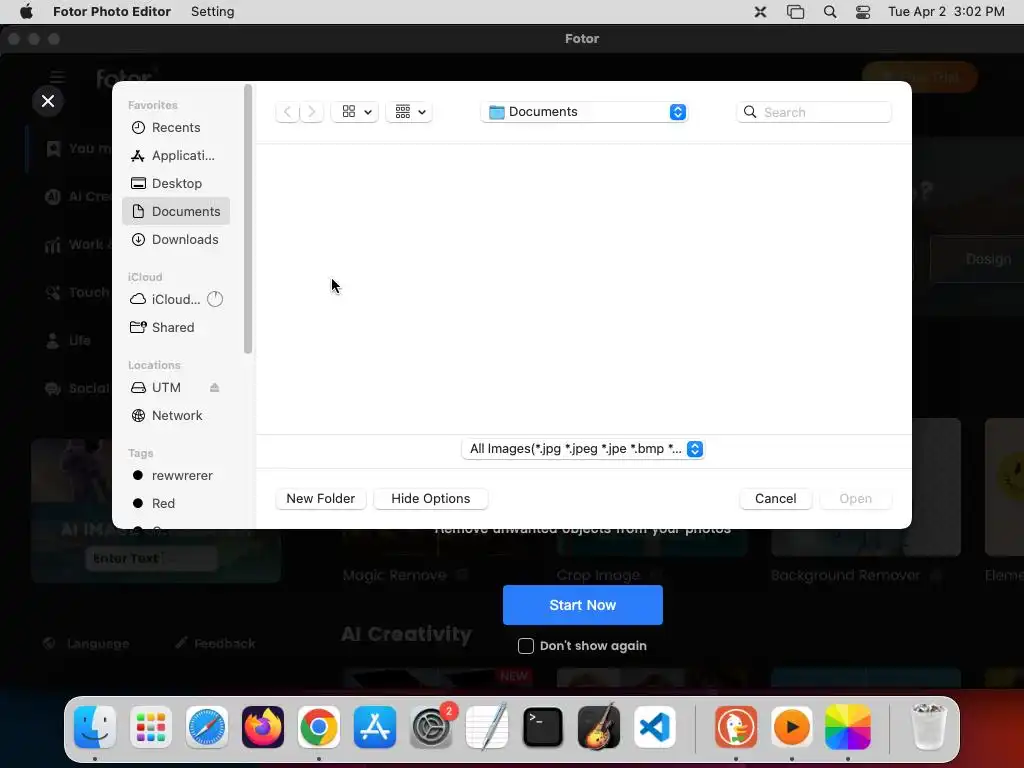Open Recents in the sidebar

175,127
